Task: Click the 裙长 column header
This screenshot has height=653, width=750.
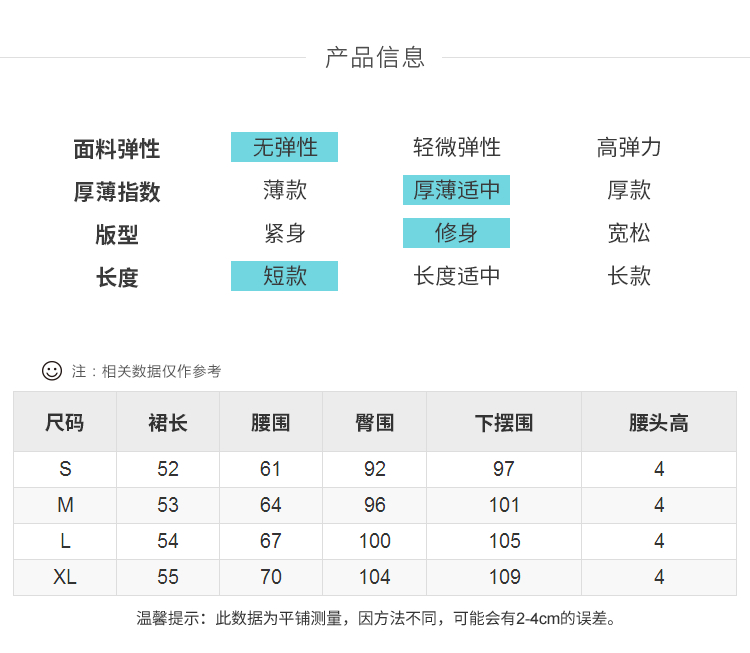Action: tap(168, 422)
